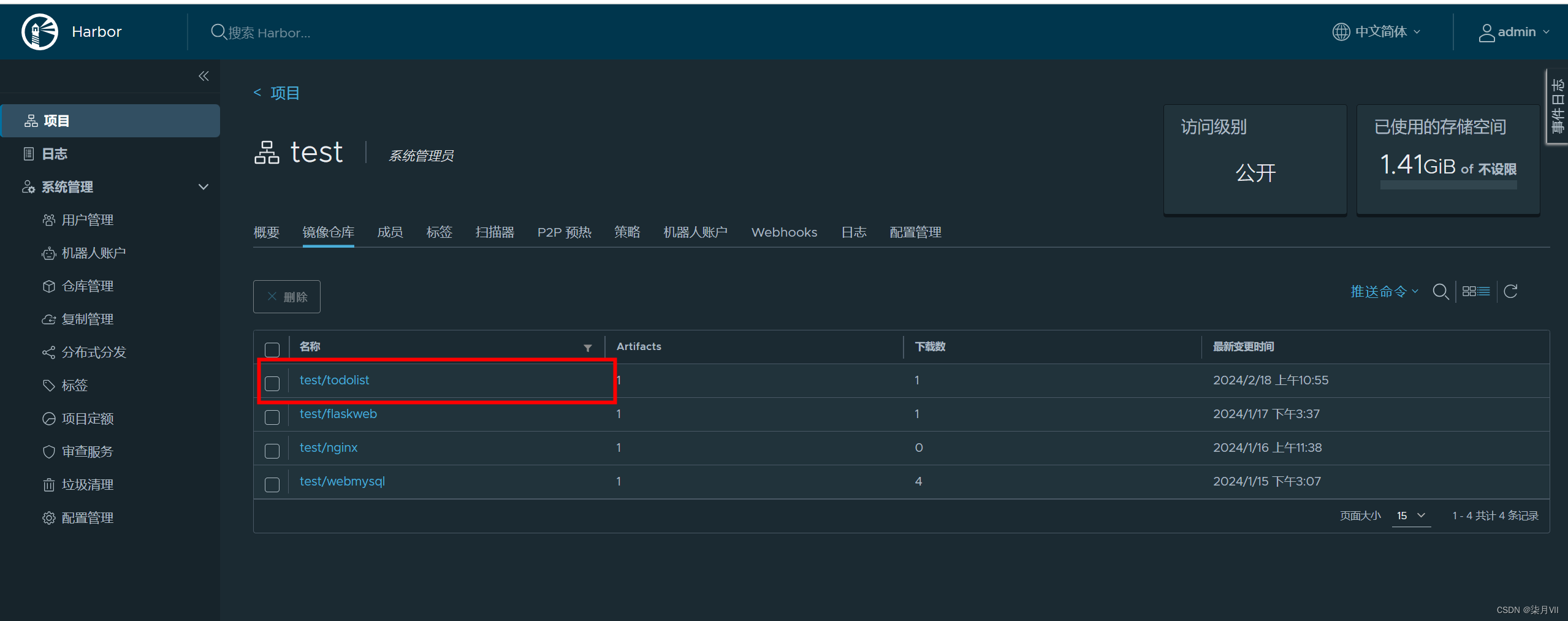This screenshot has height=621, width=1568.
Task: Check the test/flaskweb row checkbox
Action: (x=272, y=417)
